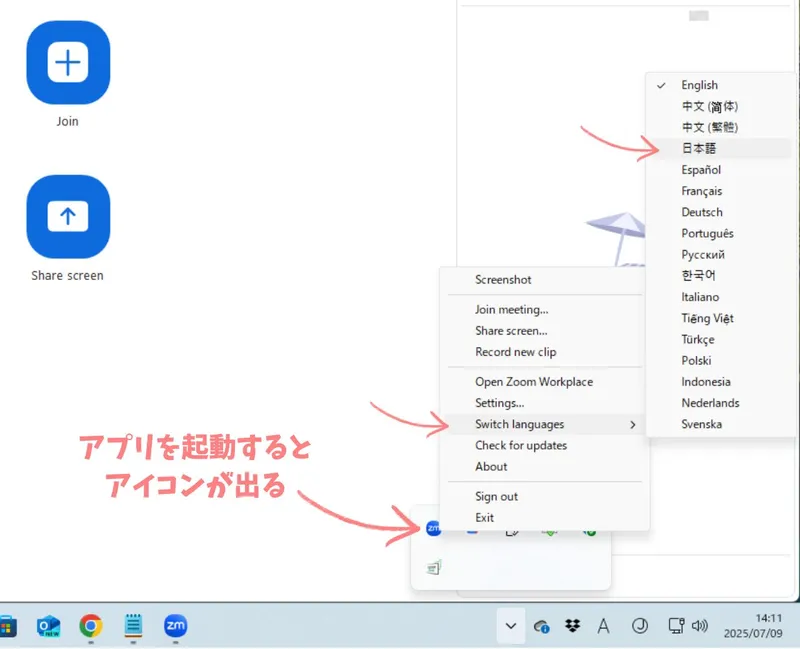Open the Notepad icon on taskbar
This screenshot has width=800, height=649.
click(133, 626)
